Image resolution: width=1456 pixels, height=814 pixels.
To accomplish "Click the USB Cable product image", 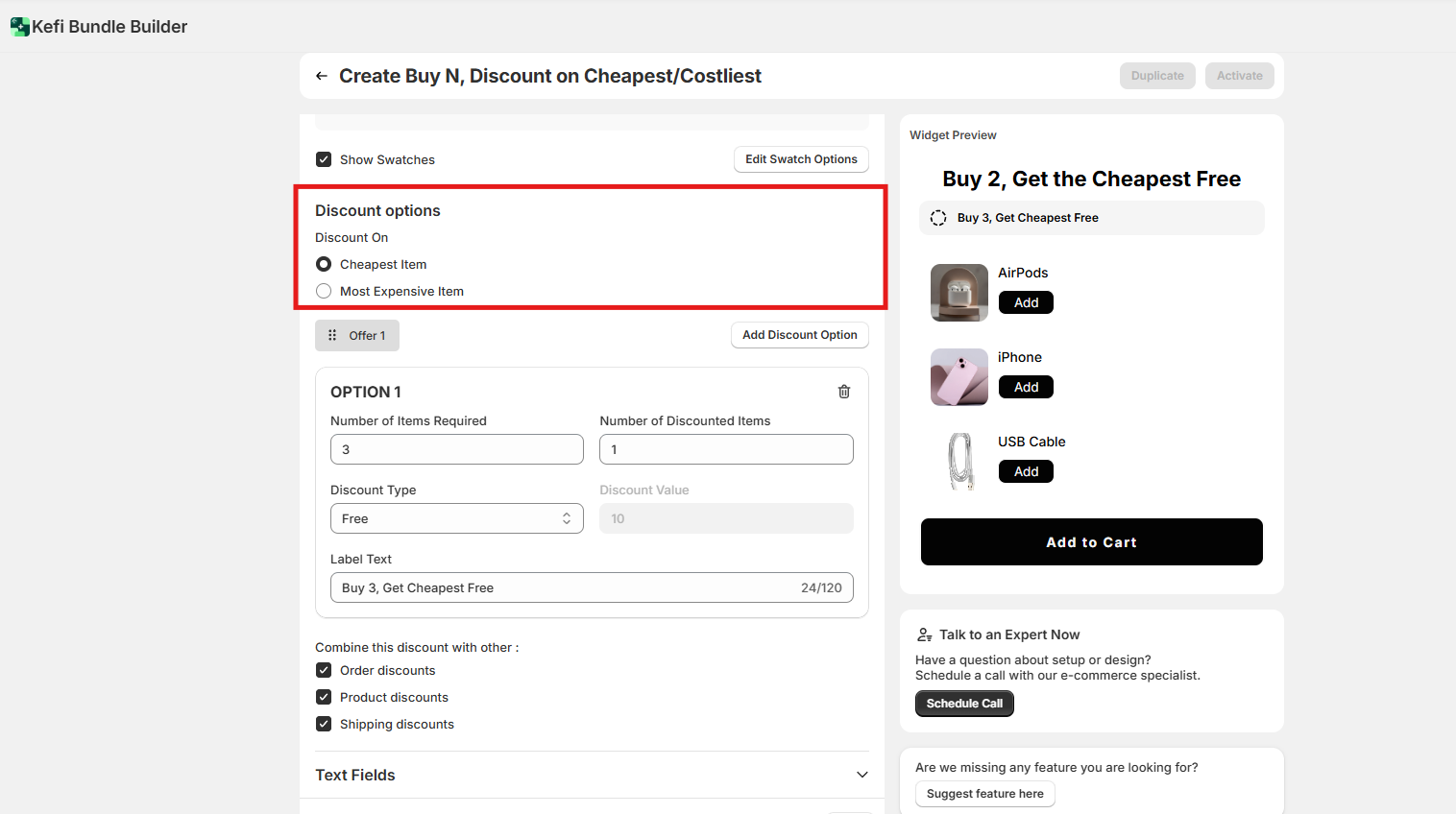I will (959, 462).
